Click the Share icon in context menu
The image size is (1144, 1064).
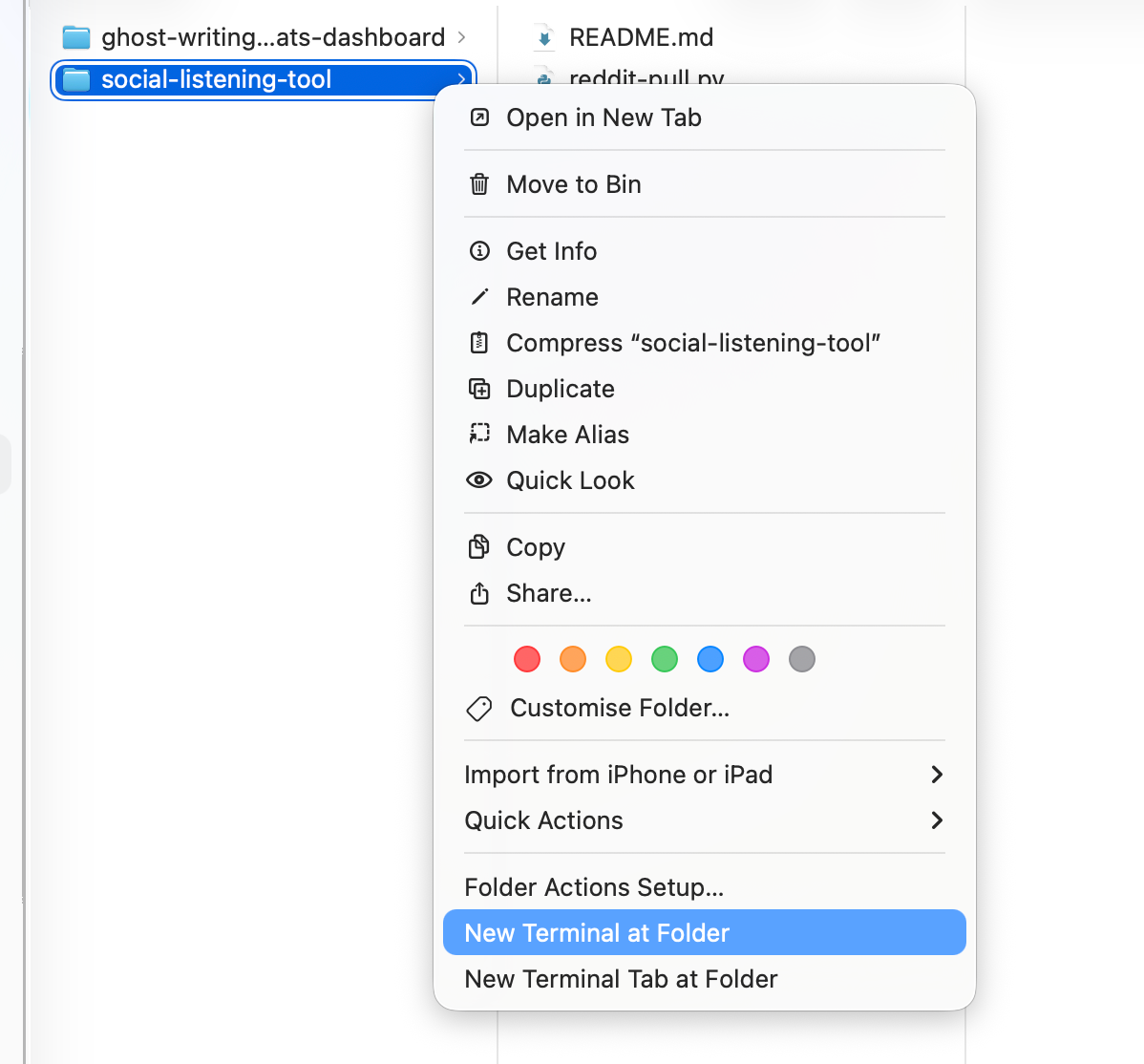click(479, 593)
